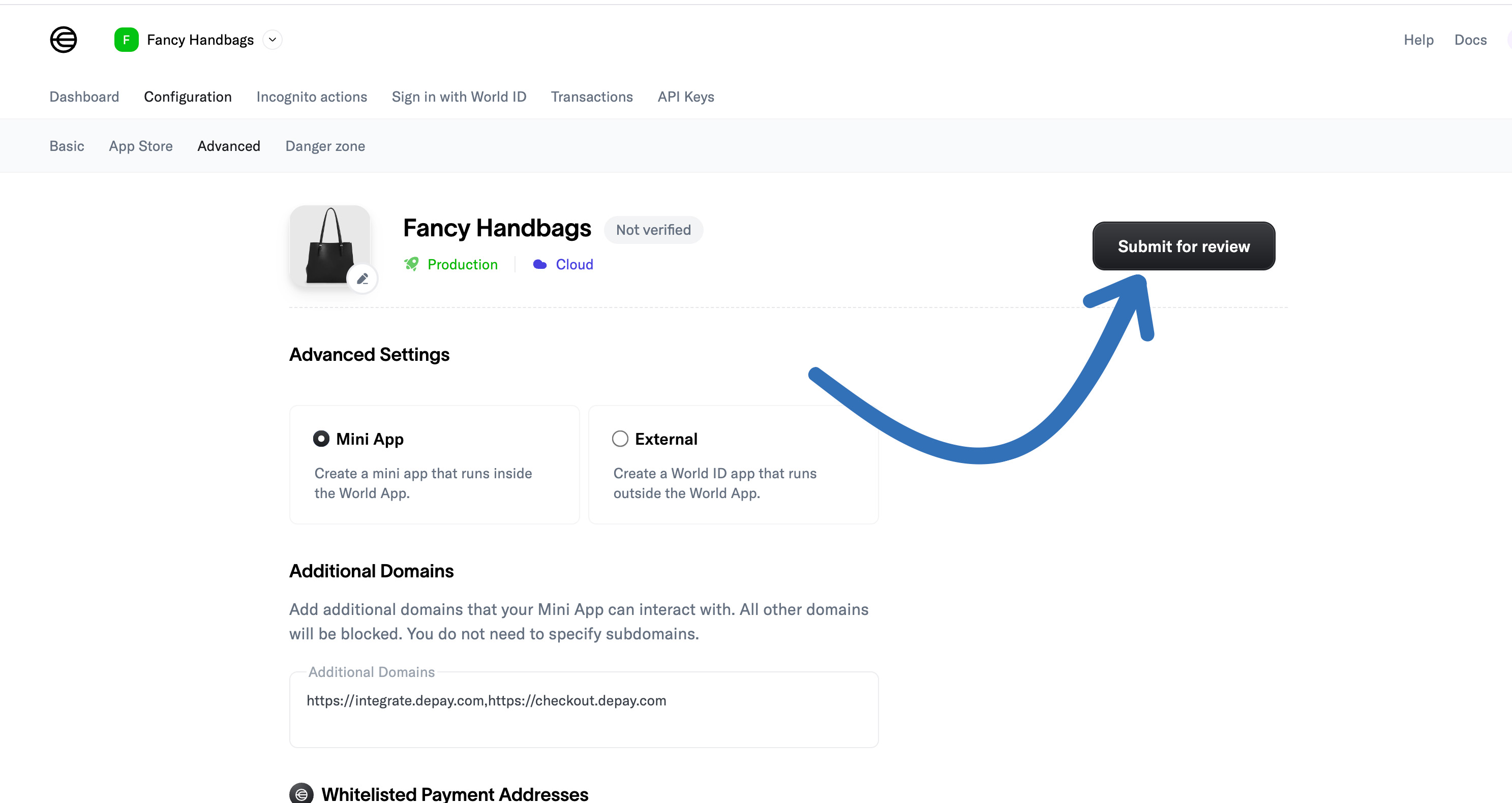Viewport: 1512px width, 803px height.
Task: Go to Incognito actions tab
Action: pyautogui.click(x=312, y=97)
